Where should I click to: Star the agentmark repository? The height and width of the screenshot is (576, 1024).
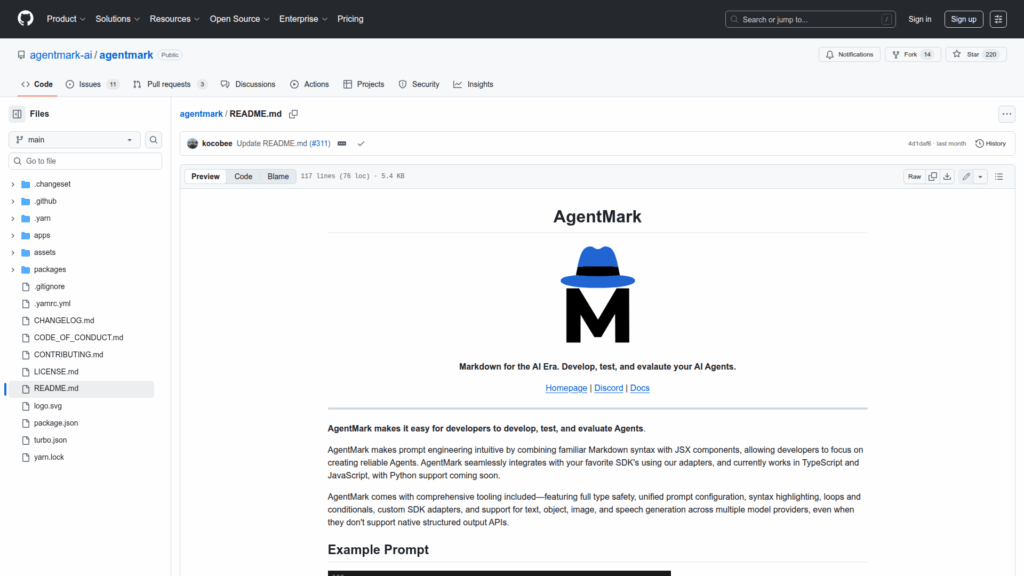pyautogui.click(x=976, y=54)
